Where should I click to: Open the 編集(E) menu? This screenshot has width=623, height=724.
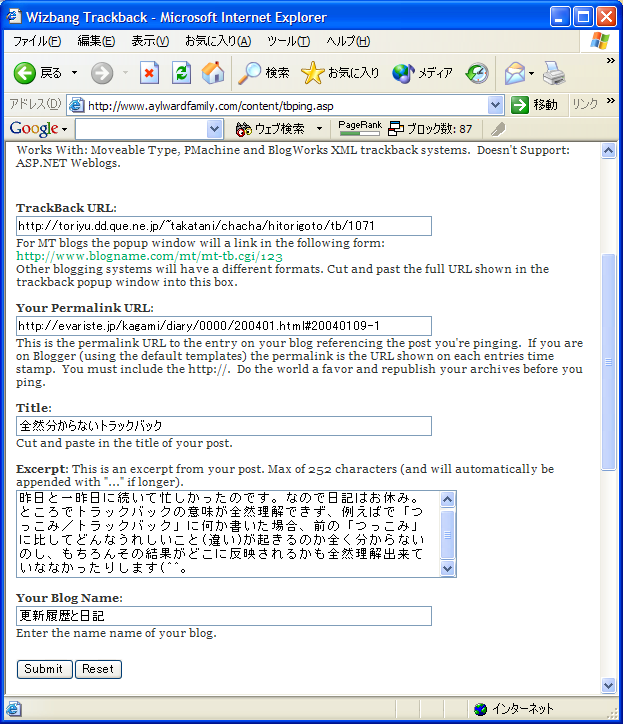[96, 42]
